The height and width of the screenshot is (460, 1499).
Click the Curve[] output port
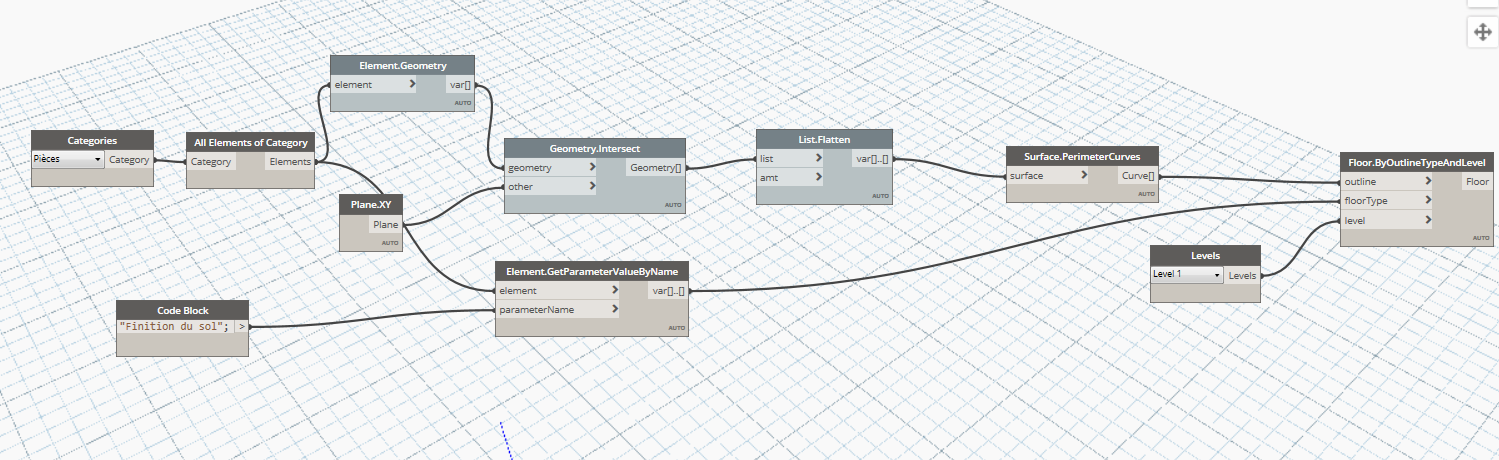[x=1137, y=176]
